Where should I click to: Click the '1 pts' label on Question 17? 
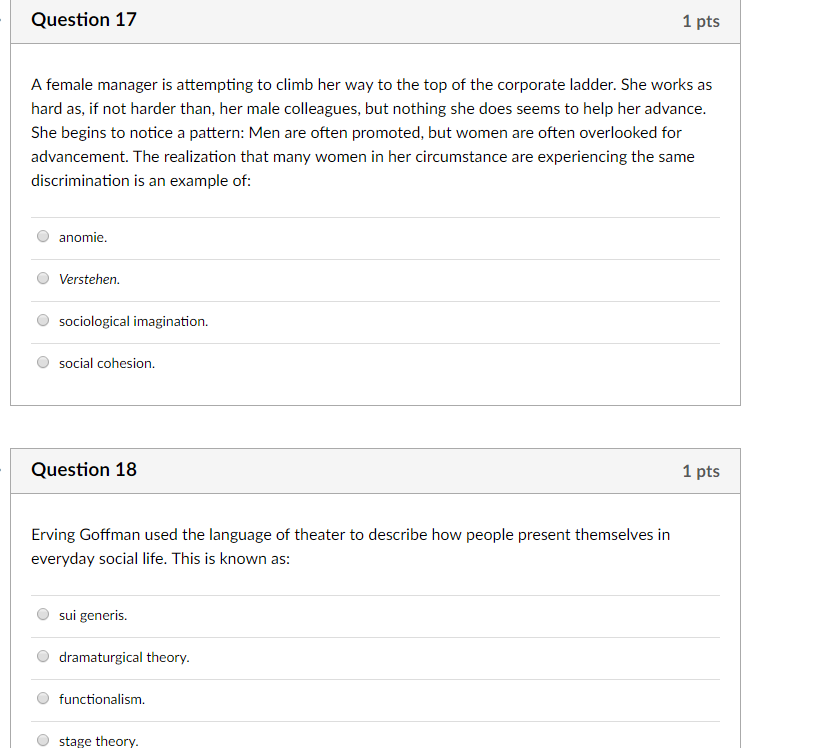coord(701,21)
